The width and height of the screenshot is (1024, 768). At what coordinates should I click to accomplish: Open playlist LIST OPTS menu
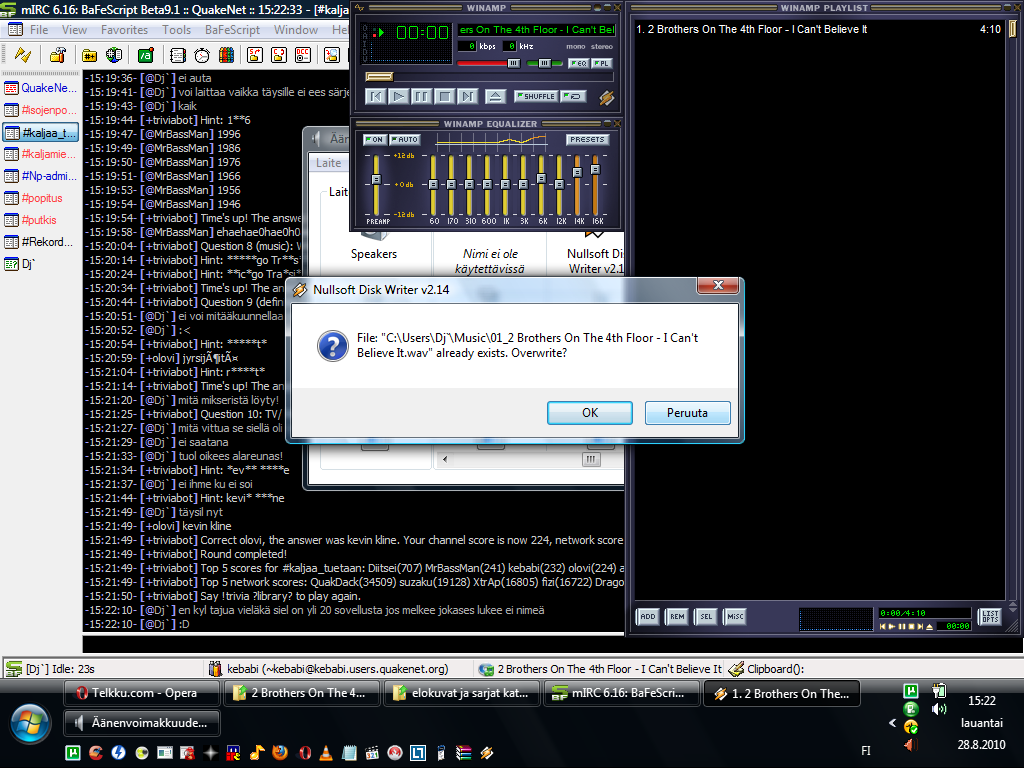tap(990, 616)
